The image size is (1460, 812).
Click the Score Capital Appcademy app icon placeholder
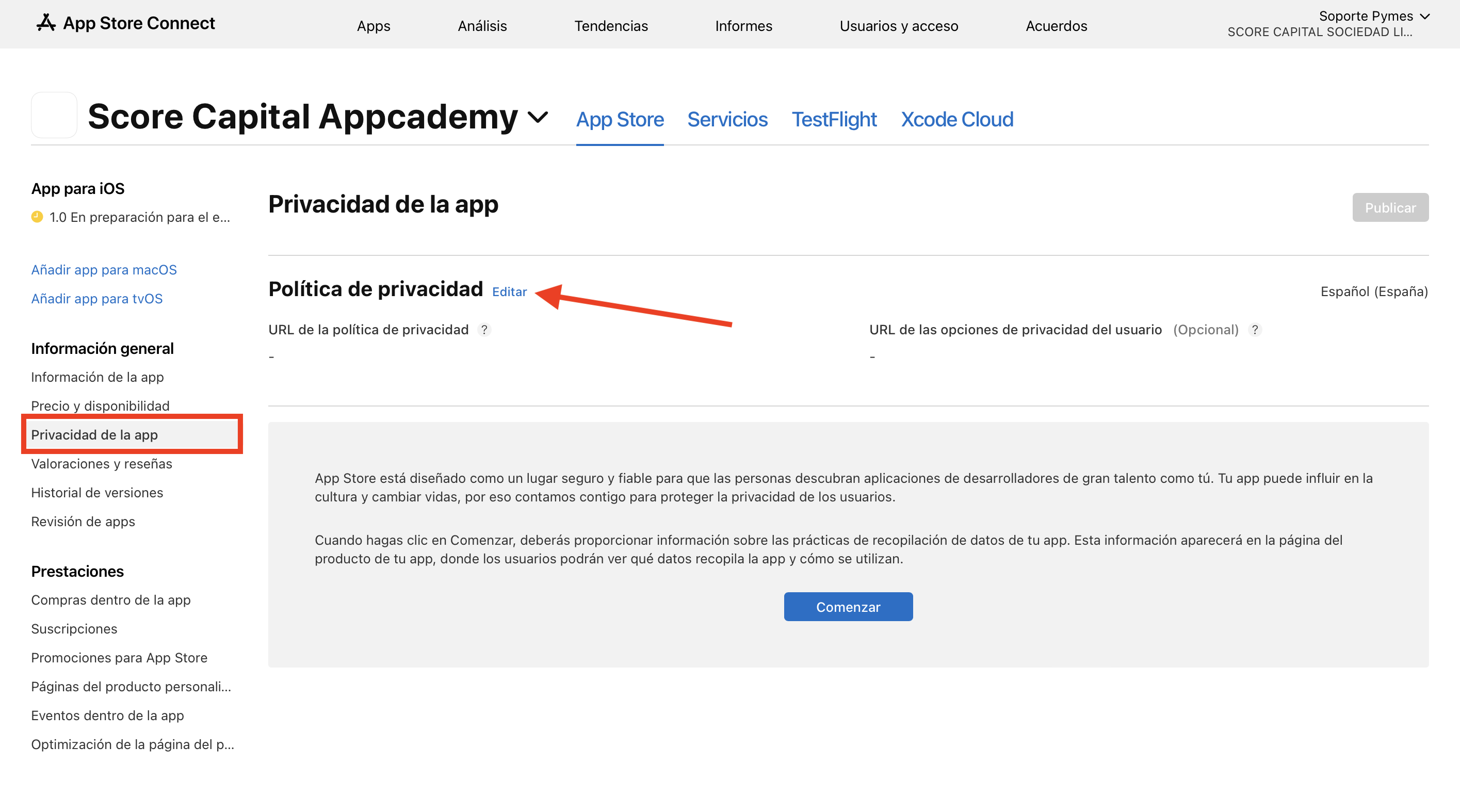point(54,115)
